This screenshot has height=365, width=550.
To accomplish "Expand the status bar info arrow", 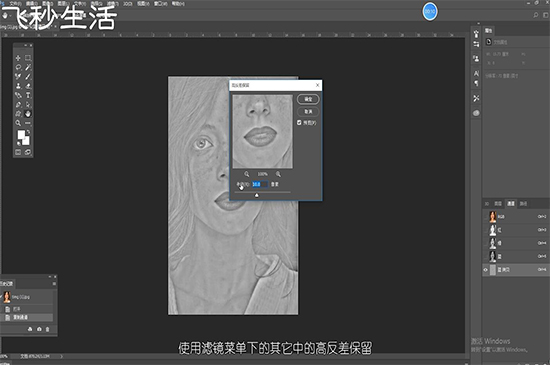I will [x=62, y=356].
